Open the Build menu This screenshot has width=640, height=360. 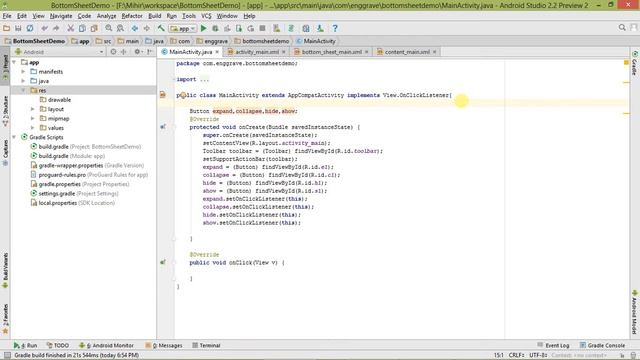pos(154,16)
